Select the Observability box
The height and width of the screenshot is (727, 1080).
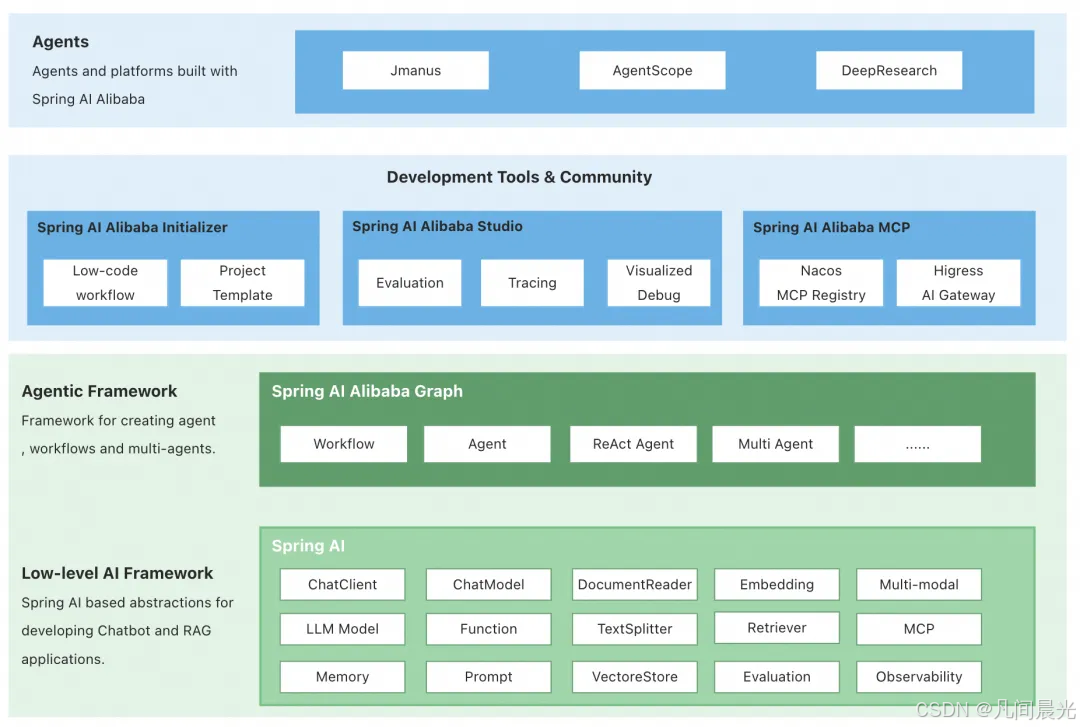point(919,677)
